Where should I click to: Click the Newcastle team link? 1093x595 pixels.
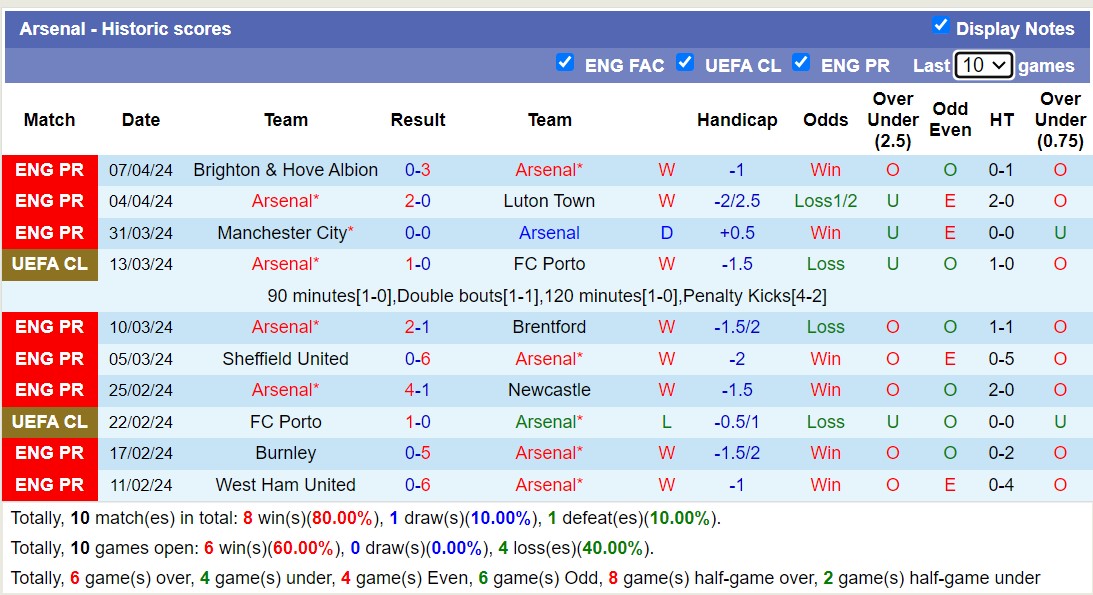pyautogui.click(x=549, y=390)
